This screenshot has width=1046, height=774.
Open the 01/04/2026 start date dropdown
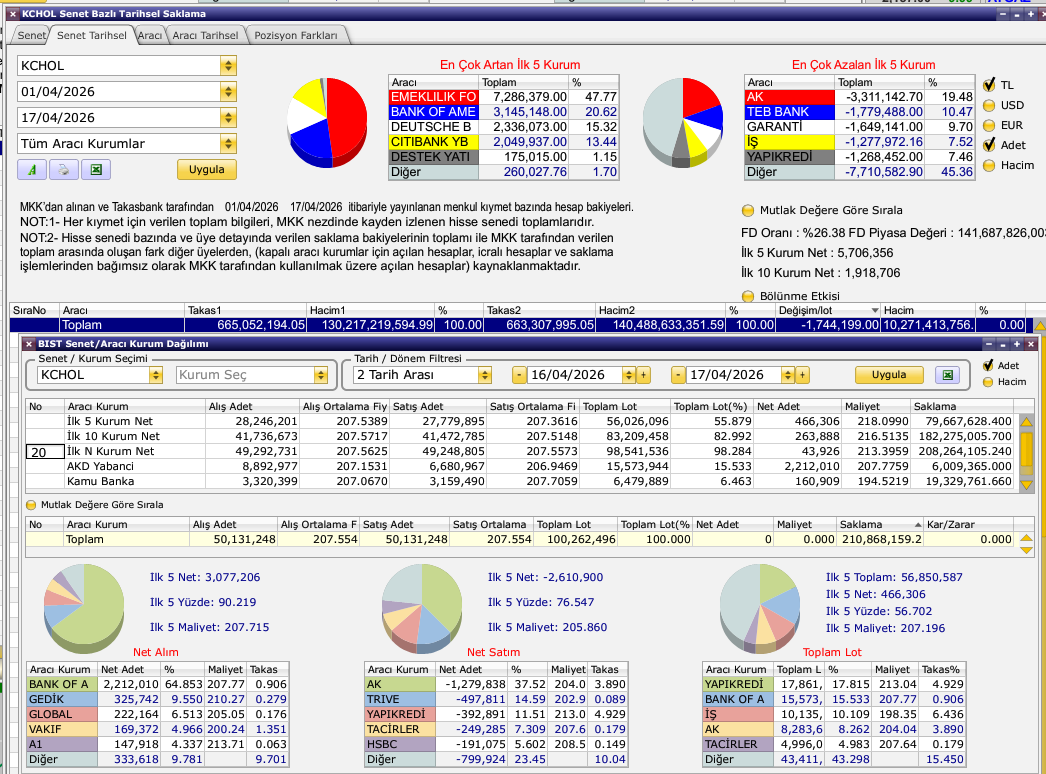click(x=228, y=91)
